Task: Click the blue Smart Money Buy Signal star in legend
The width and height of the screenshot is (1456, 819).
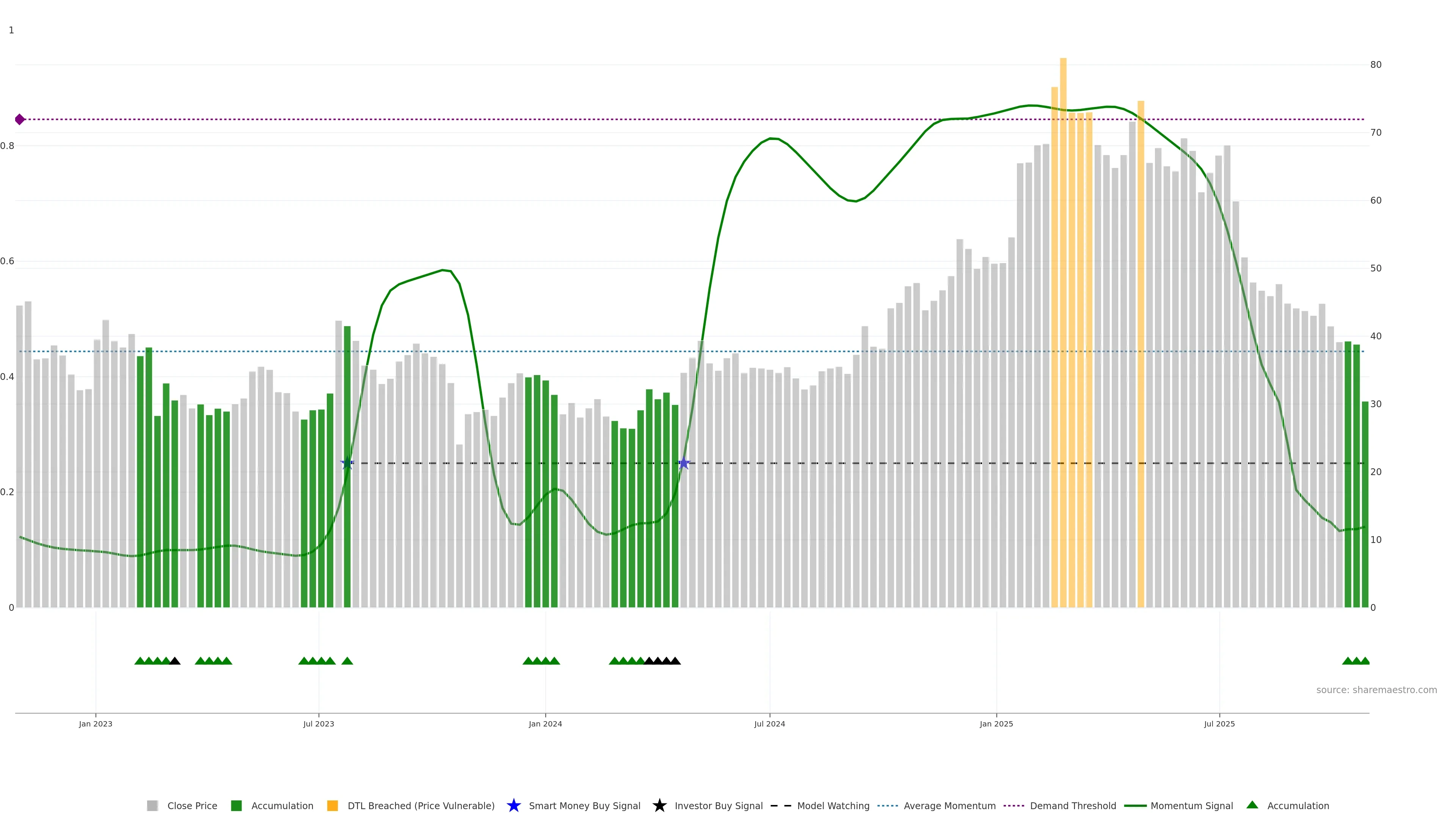Action: [x=513, y=805]
